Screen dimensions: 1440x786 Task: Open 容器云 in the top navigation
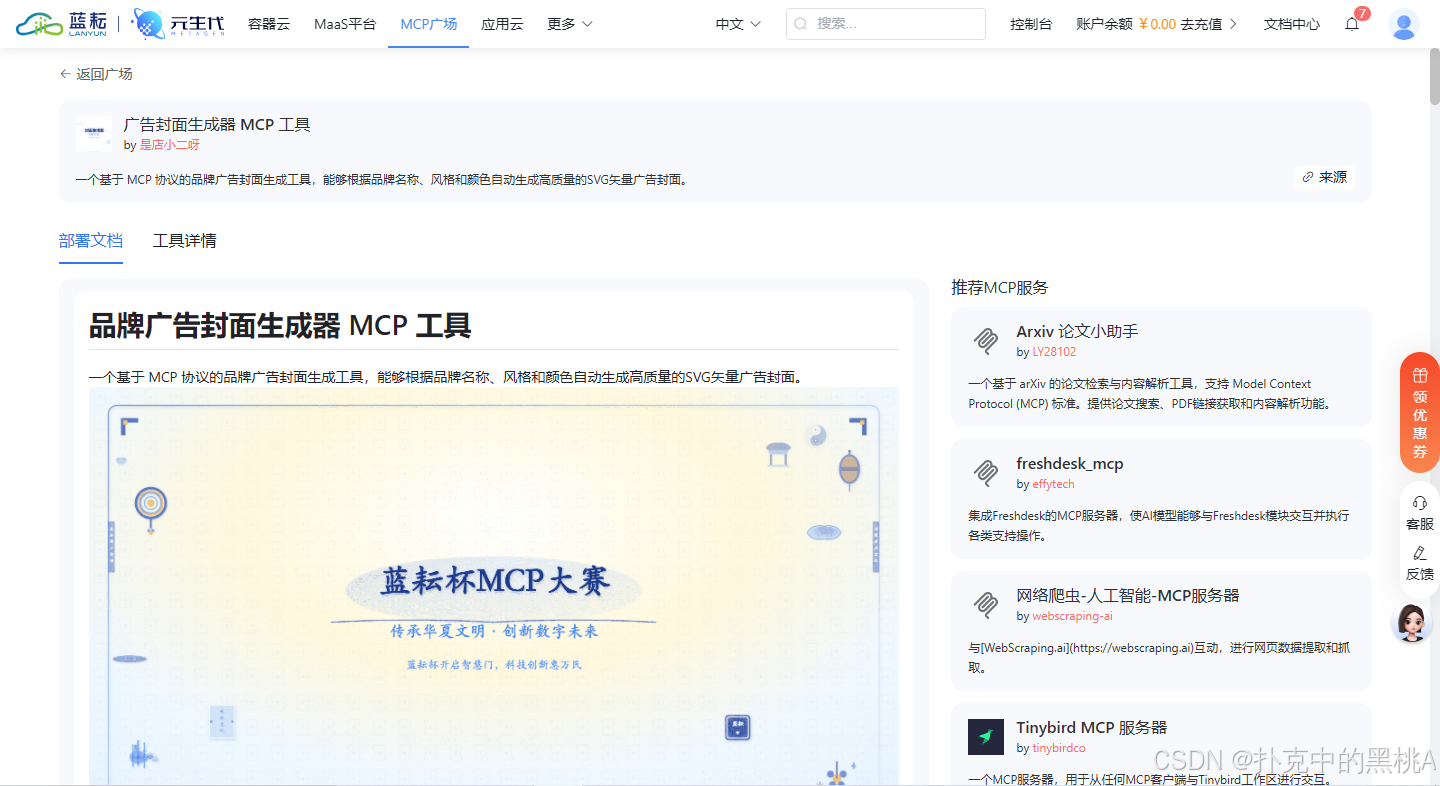[269, 24]
